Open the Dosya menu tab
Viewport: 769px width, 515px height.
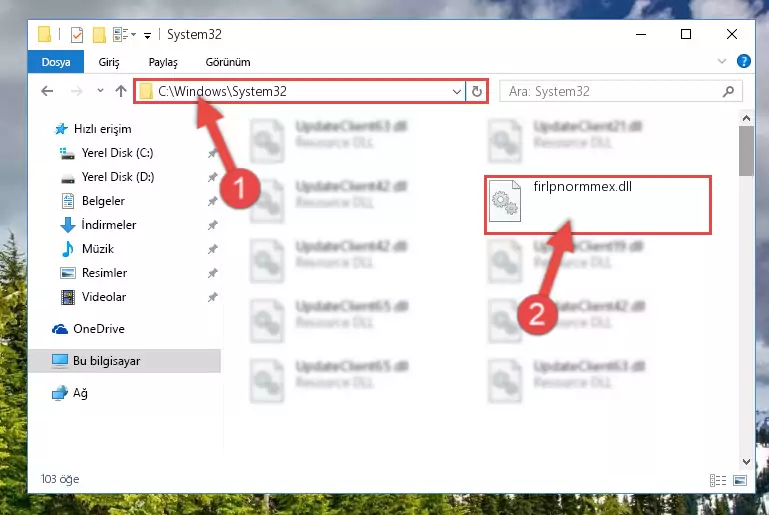[56, 62]
